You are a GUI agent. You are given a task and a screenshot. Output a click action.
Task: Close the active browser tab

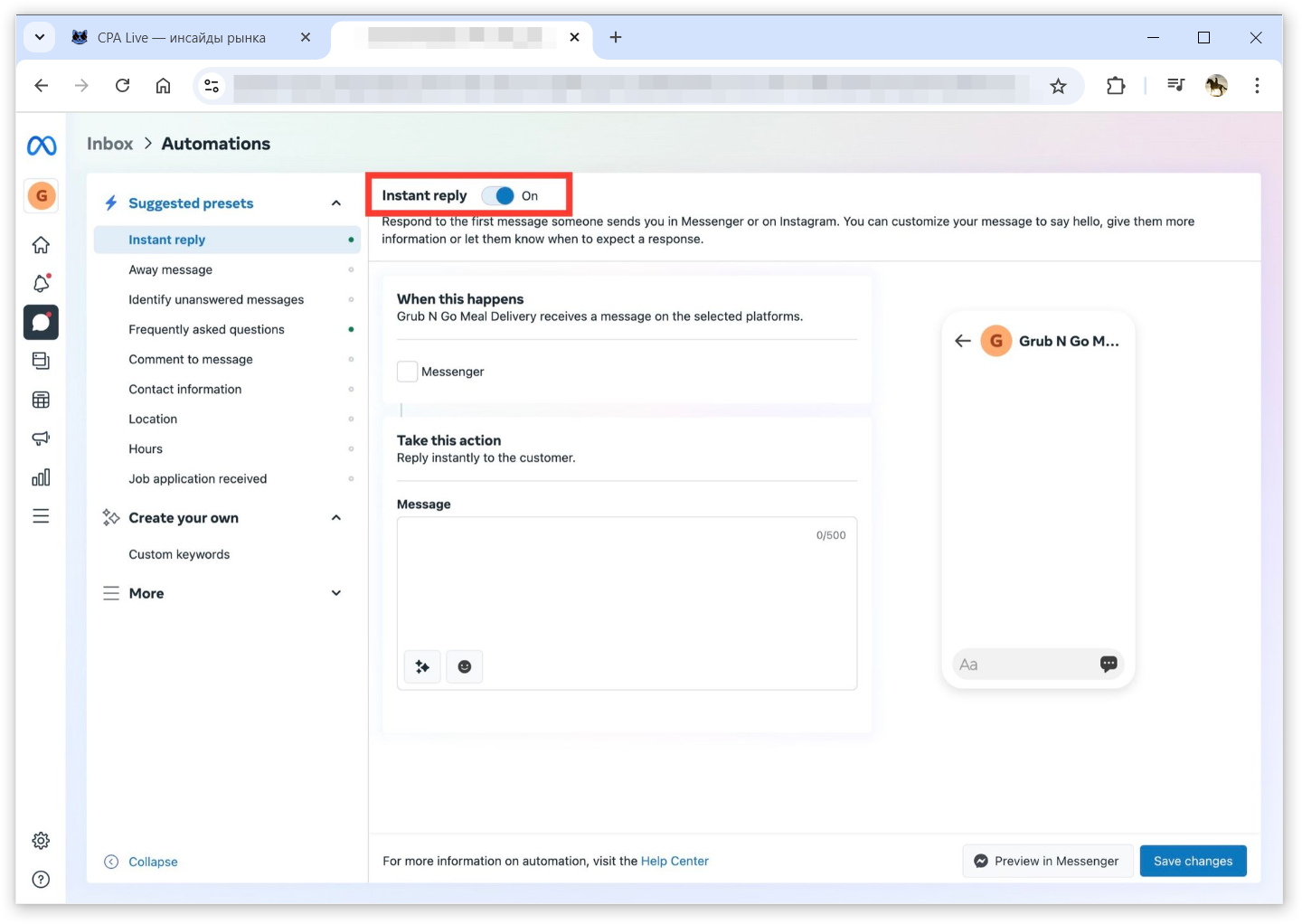coord(574,37)
